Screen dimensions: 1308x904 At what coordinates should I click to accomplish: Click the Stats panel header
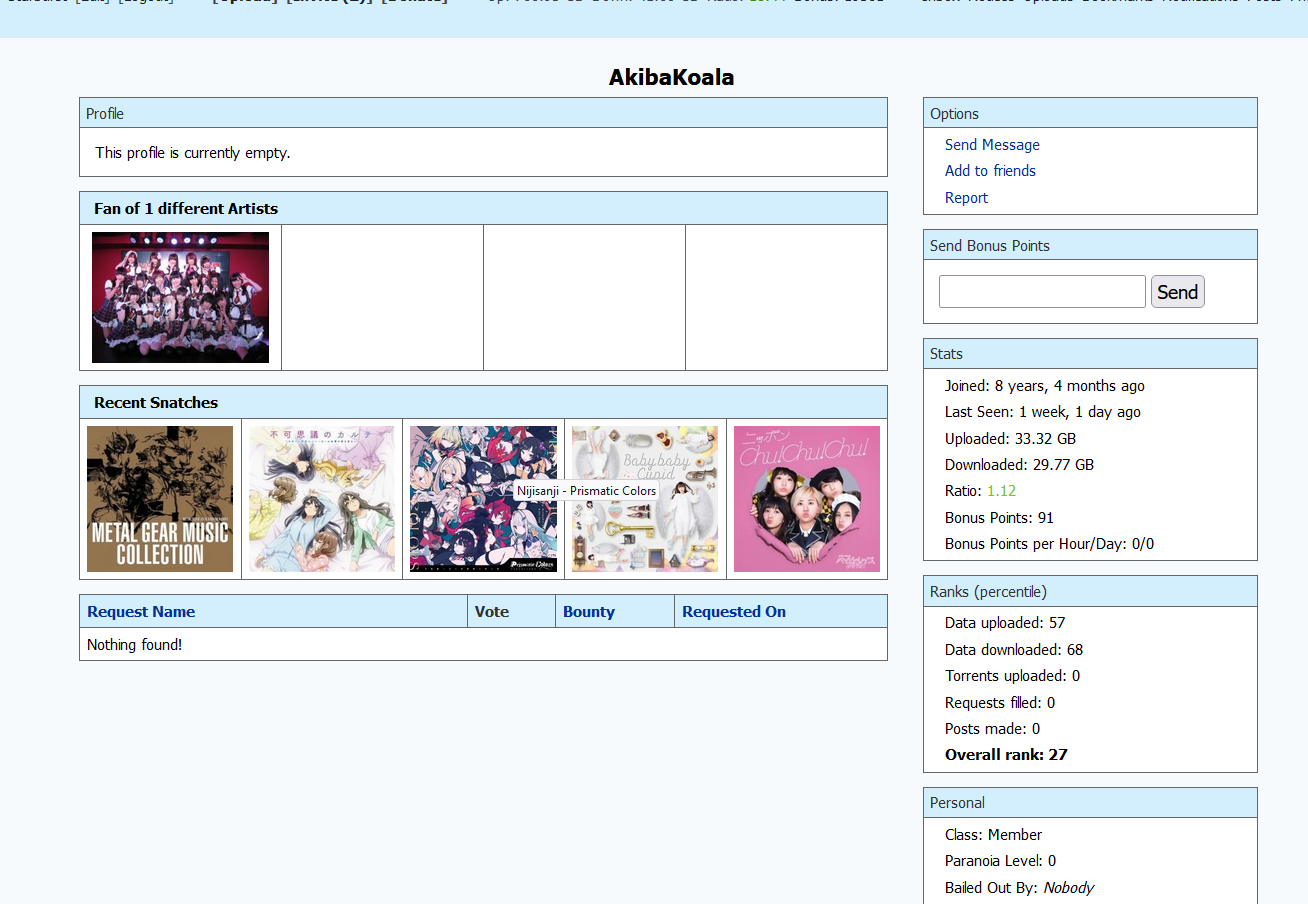click(1090, 354)
